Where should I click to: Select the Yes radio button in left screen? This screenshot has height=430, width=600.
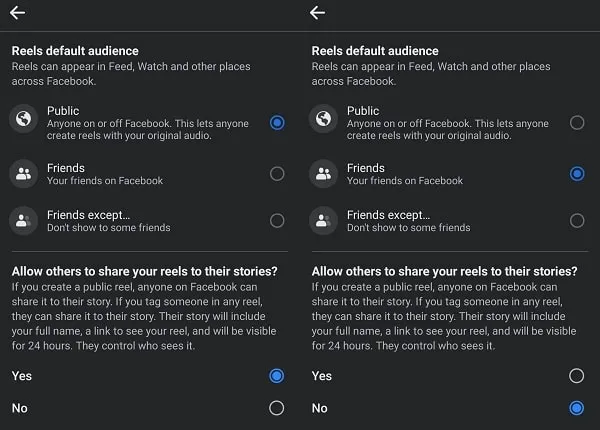[x=277, y=376]
